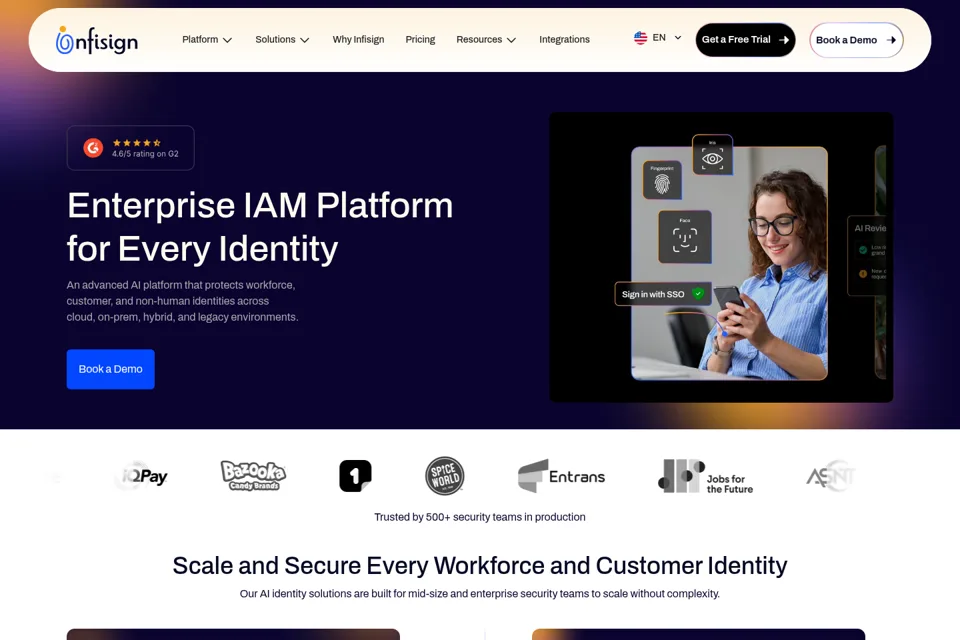Click the US flag language icon
960x640 pixels.
coord(640,38)
